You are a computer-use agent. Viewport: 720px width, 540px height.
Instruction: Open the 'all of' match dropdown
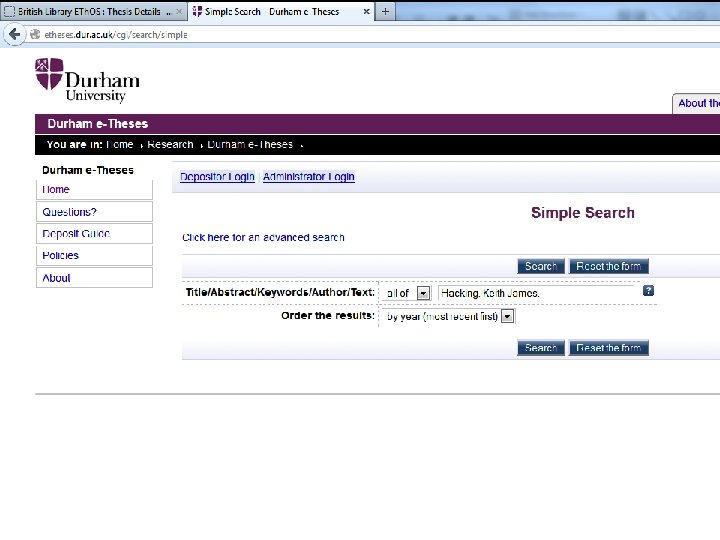click(407, 293)
